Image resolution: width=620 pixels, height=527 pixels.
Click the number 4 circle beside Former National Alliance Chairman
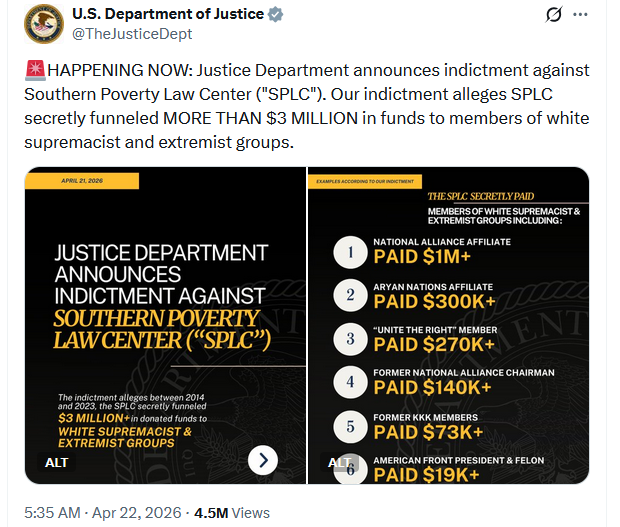350,381
